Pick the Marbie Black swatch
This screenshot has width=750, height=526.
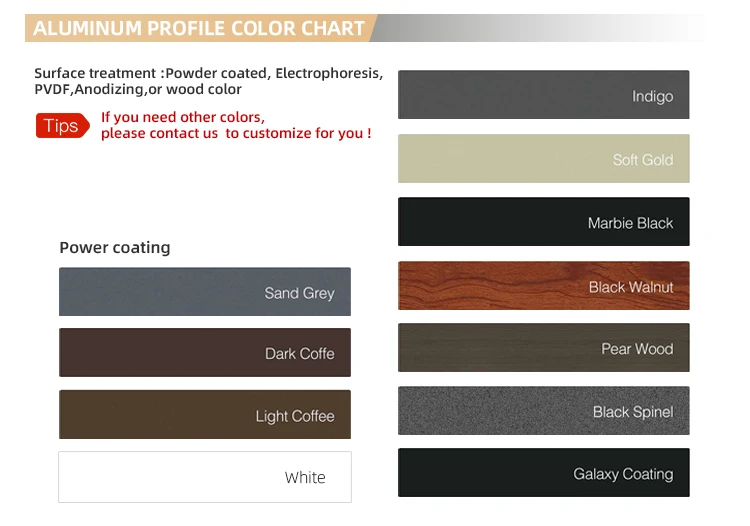tap(543, 222)
